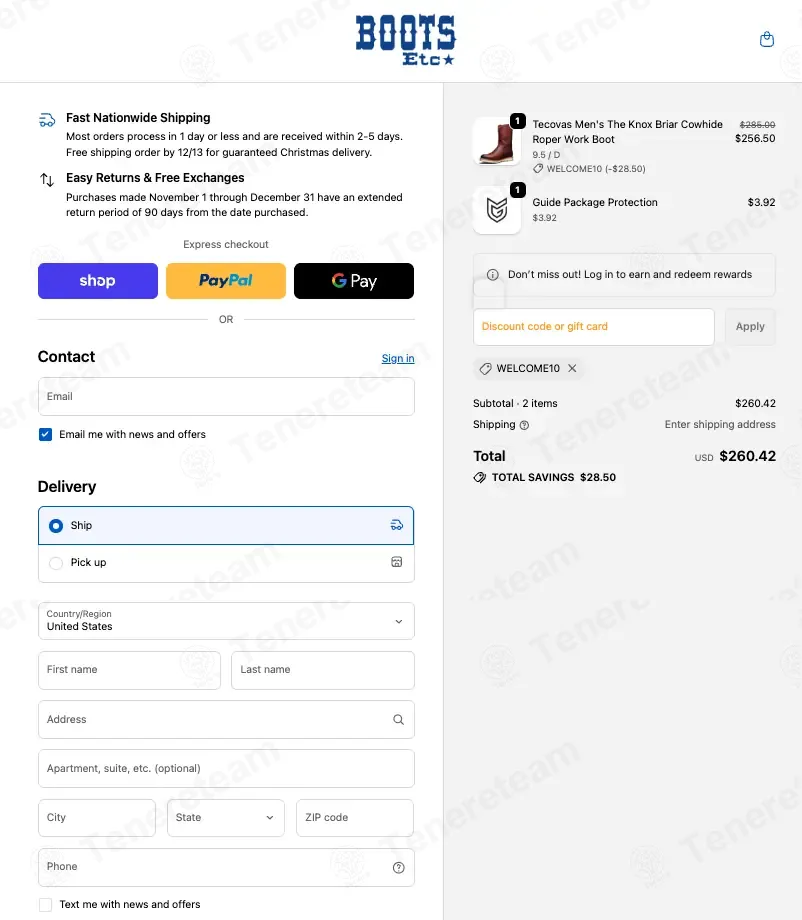Pay using the Google Pay button
This screenshot has width=802, height=920.
point(354,281)
